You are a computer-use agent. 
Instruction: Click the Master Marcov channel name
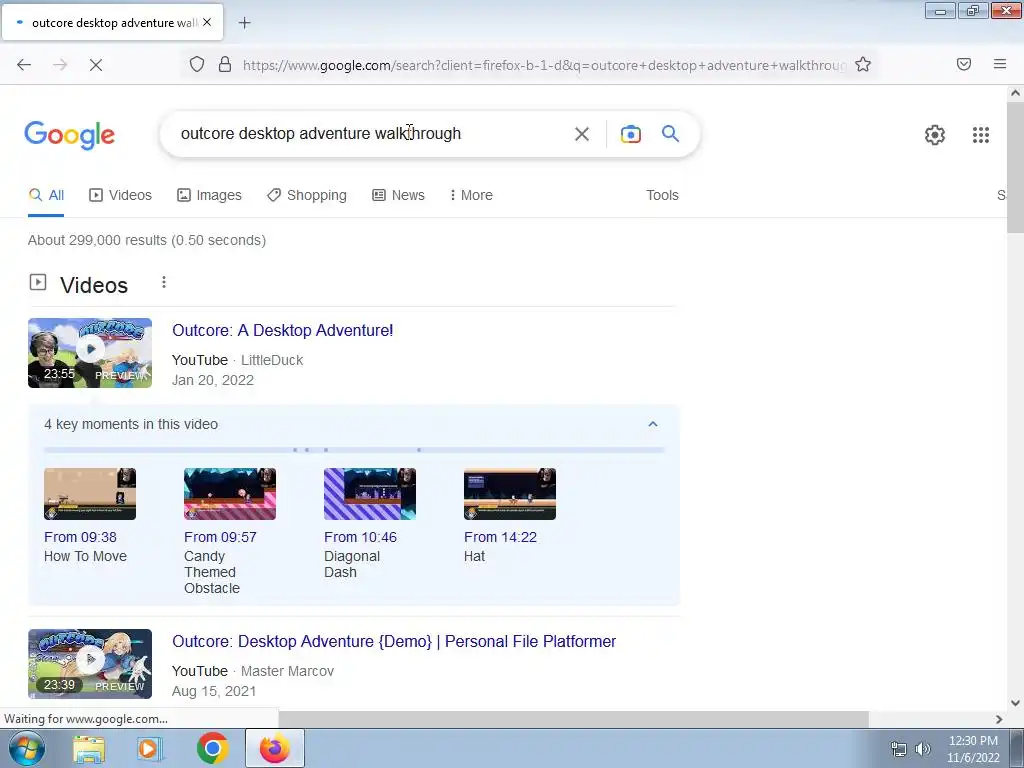[x=287, y=671]
